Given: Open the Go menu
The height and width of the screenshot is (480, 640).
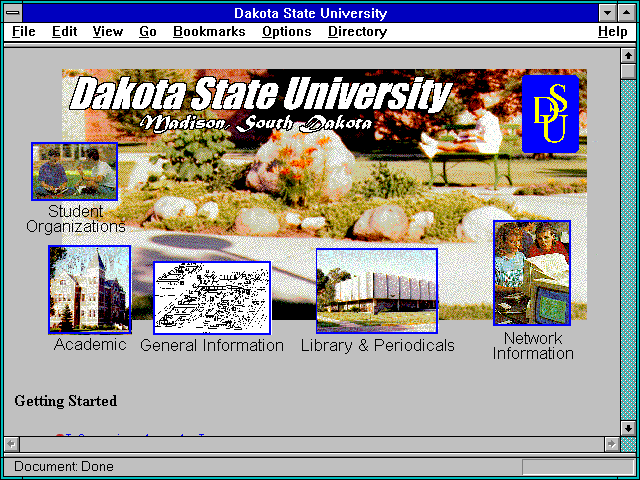Looking at the screenshot, I should 148,31.
